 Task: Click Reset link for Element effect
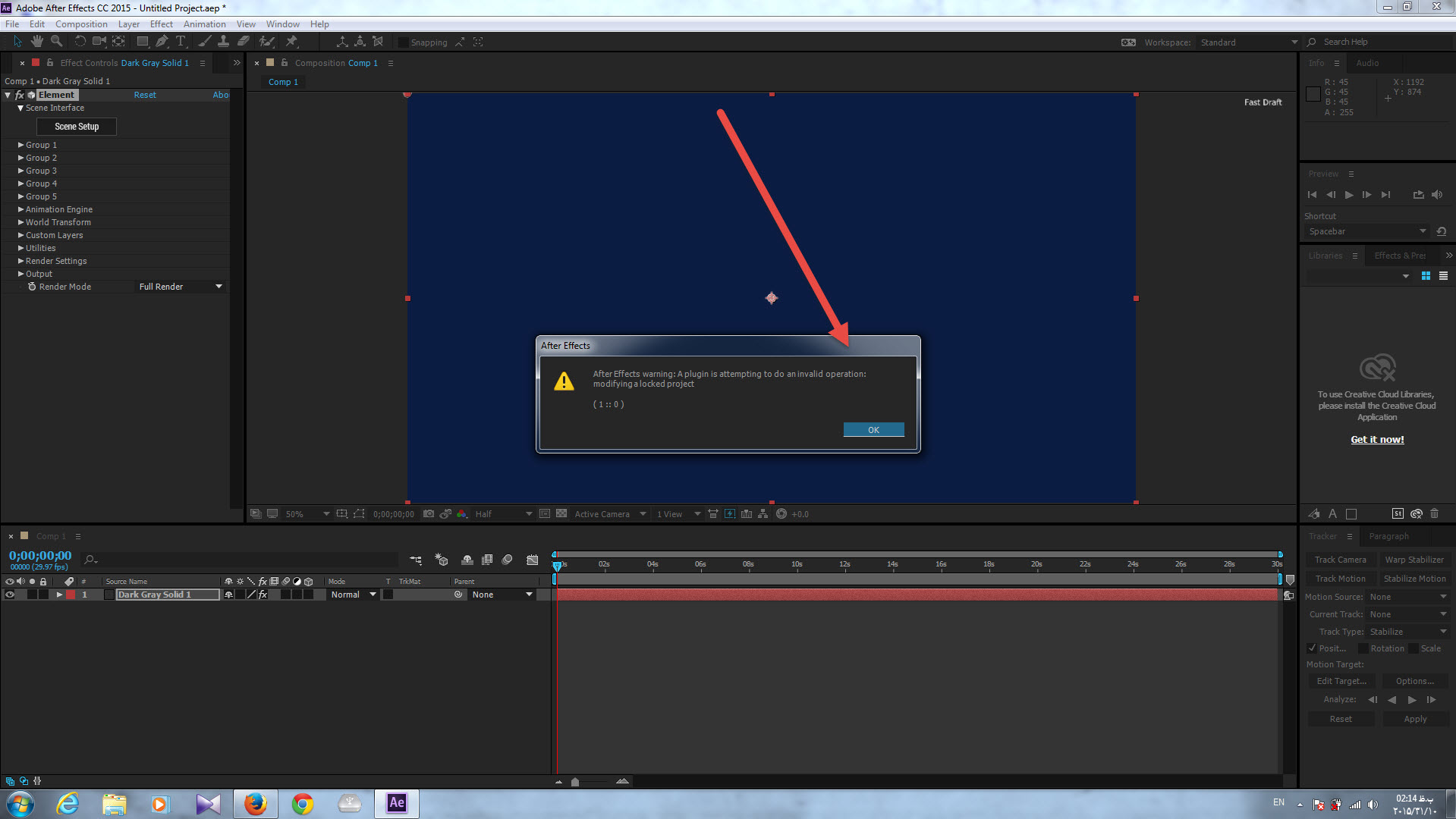pyautogui.click(x=145, y=95)
